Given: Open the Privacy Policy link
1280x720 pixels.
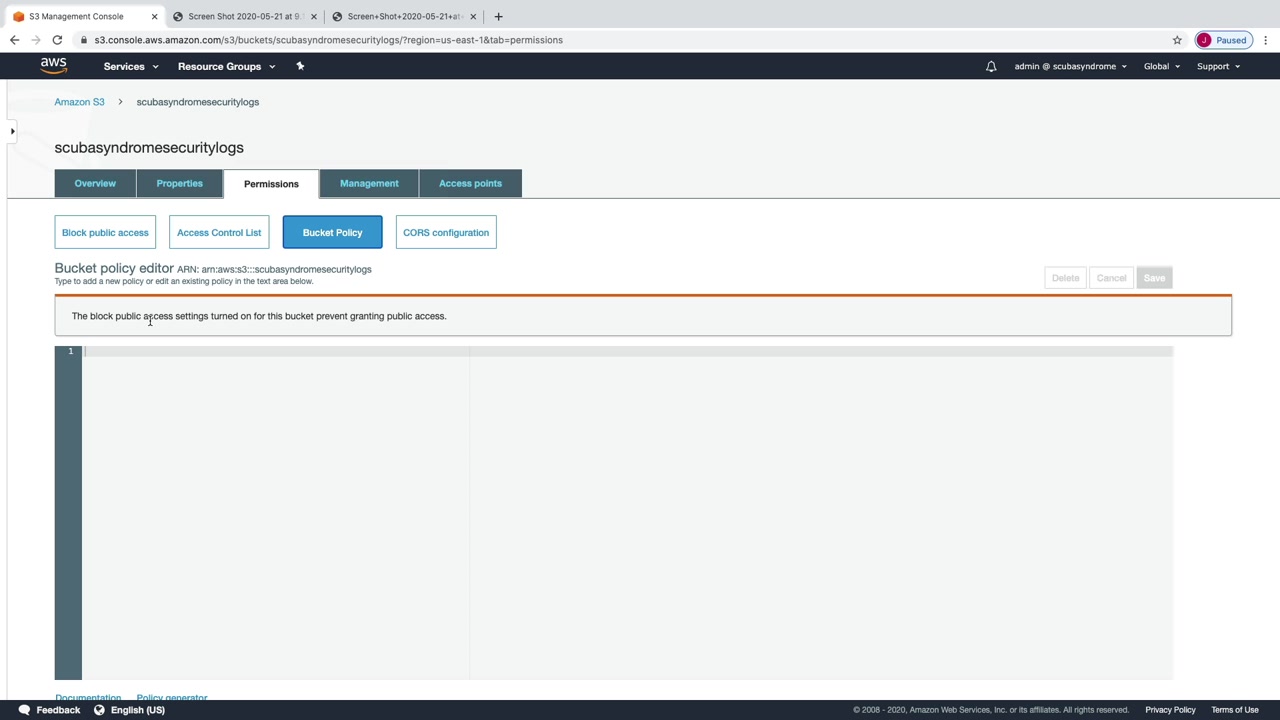Looking at the screenshot, I should [x=1170, y=710].
